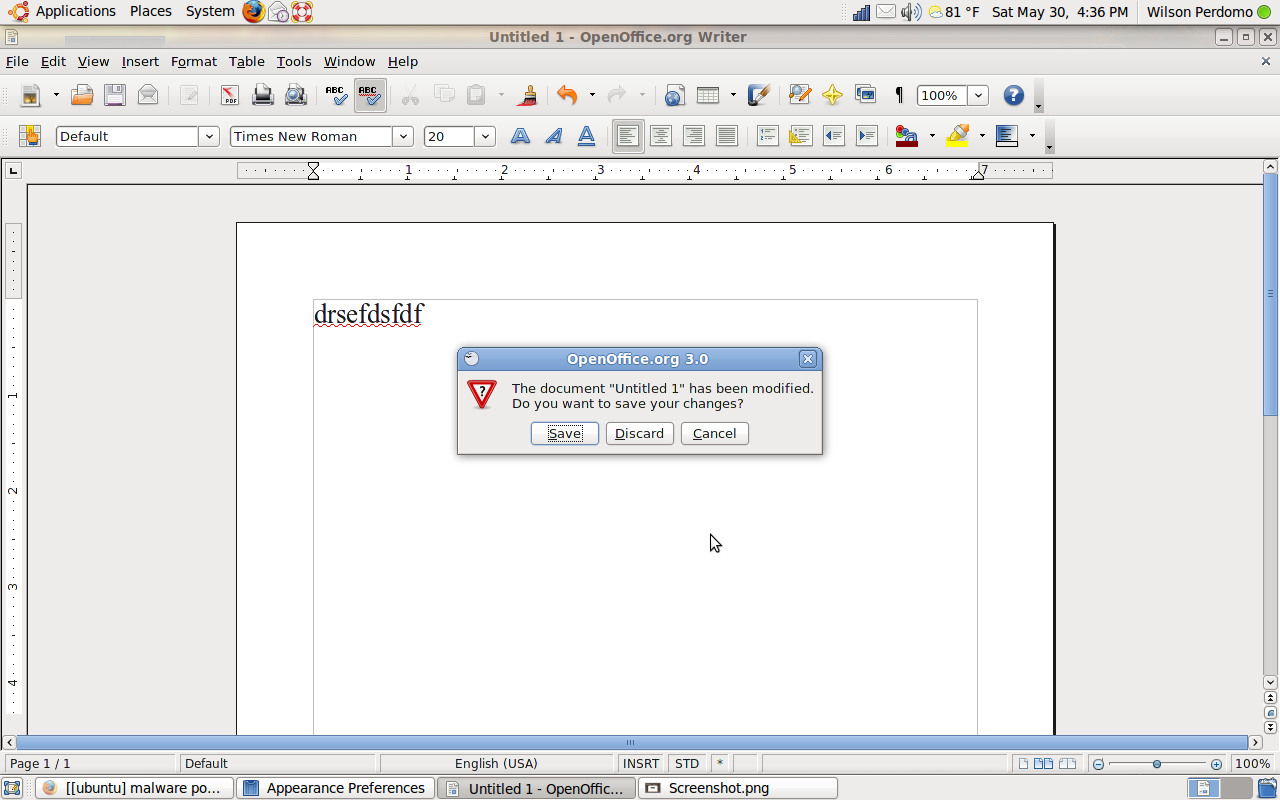This screenshot has width=1280, height=800.
Task: Open the Insert menu
Action: coord(140,61)
